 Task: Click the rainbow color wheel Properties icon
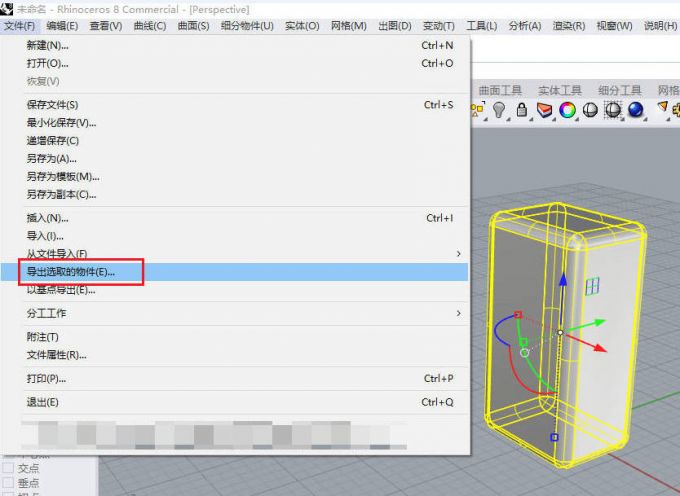click(x=567, y=110)
